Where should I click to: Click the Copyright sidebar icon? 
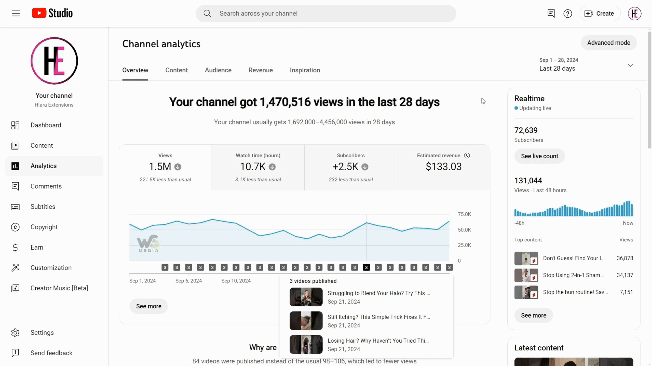coord(15,227)
